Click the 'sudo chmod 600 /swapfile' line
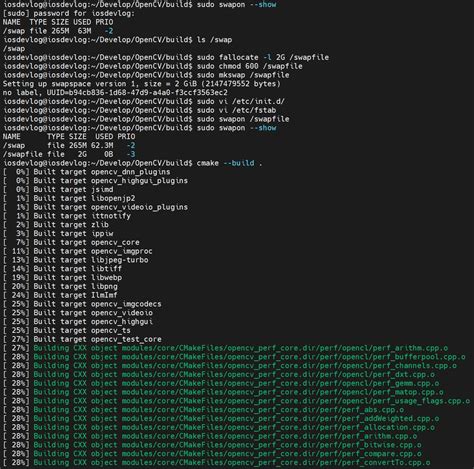Screen dimensions: 474x469 250,66
